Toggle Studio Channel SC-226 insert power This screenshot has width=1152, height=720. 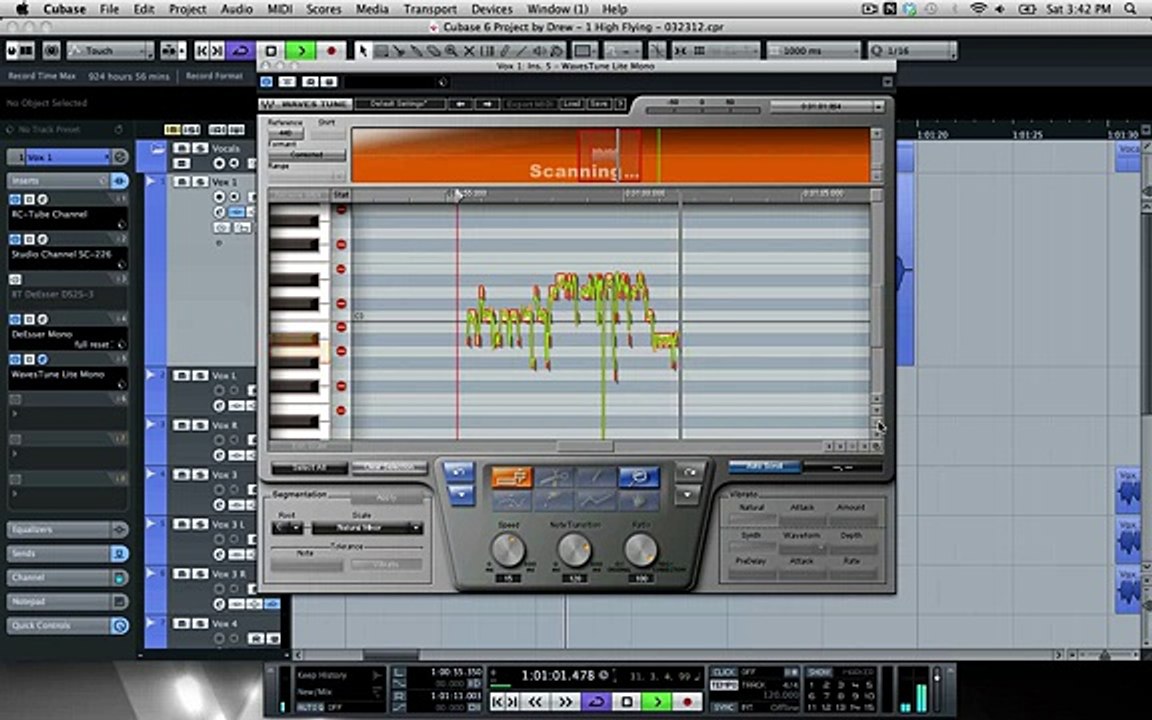[15, 240]
